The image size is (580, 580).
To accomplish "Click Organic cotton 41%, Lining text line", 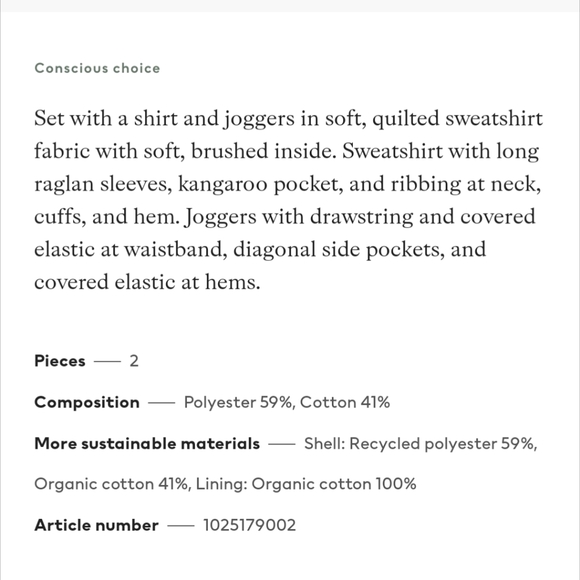I will click(x=225, y=484).
